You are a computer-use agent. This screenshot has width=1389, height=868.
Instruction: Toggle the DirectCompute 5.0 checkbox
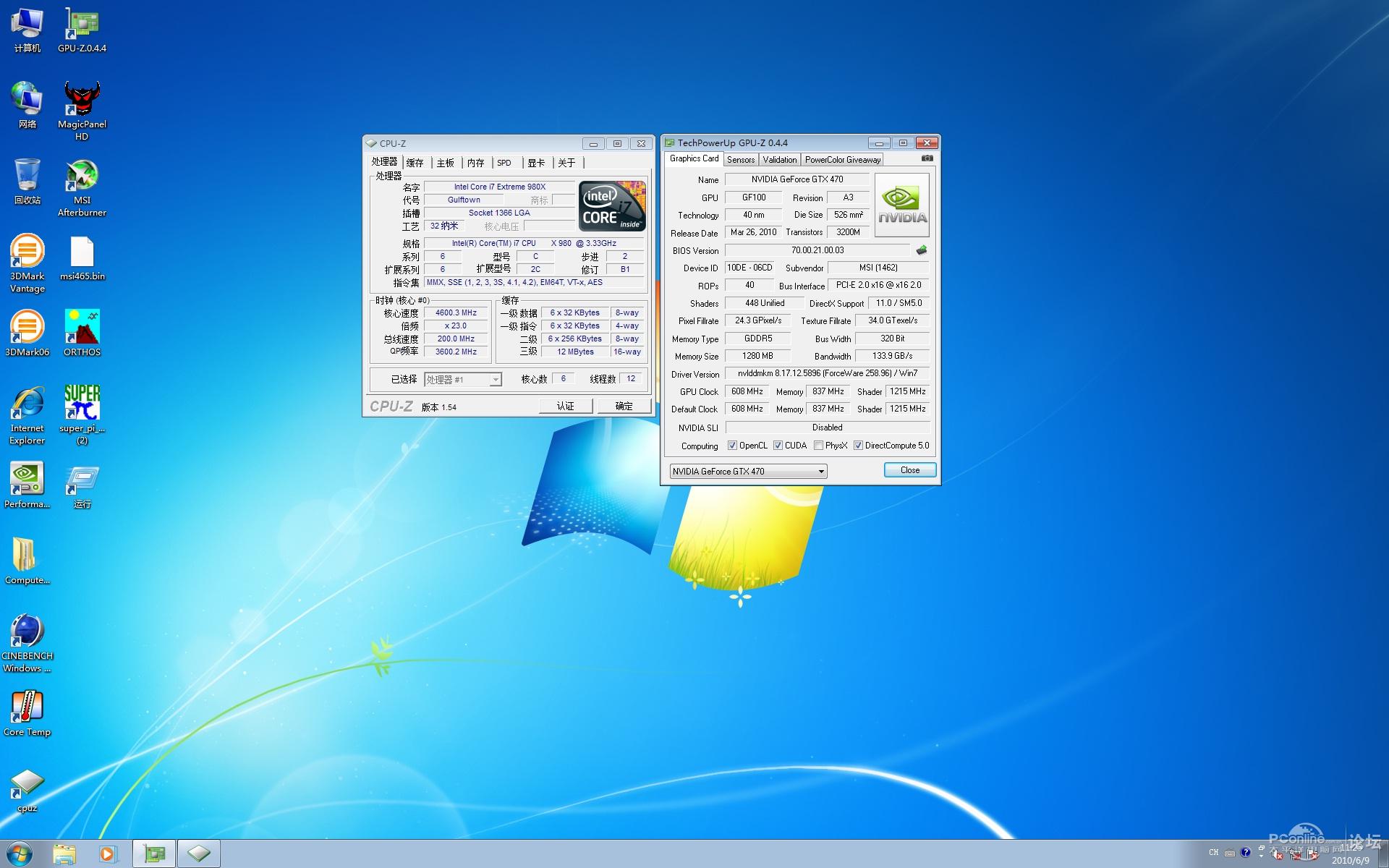coord(858,446)
